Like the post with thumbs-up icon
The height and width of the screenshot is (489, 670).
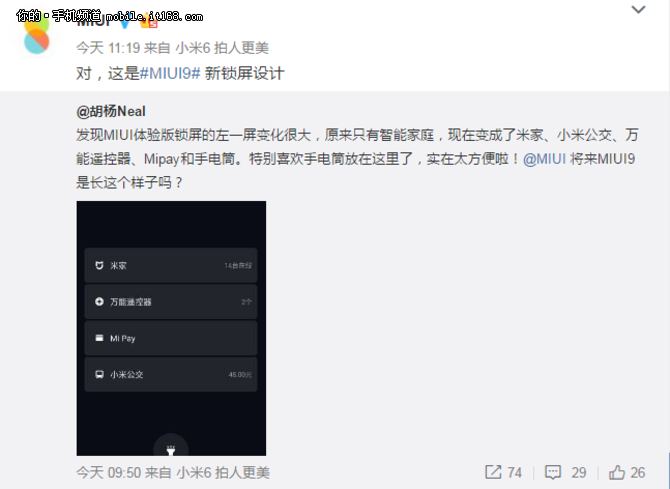[x=617, y=472]
